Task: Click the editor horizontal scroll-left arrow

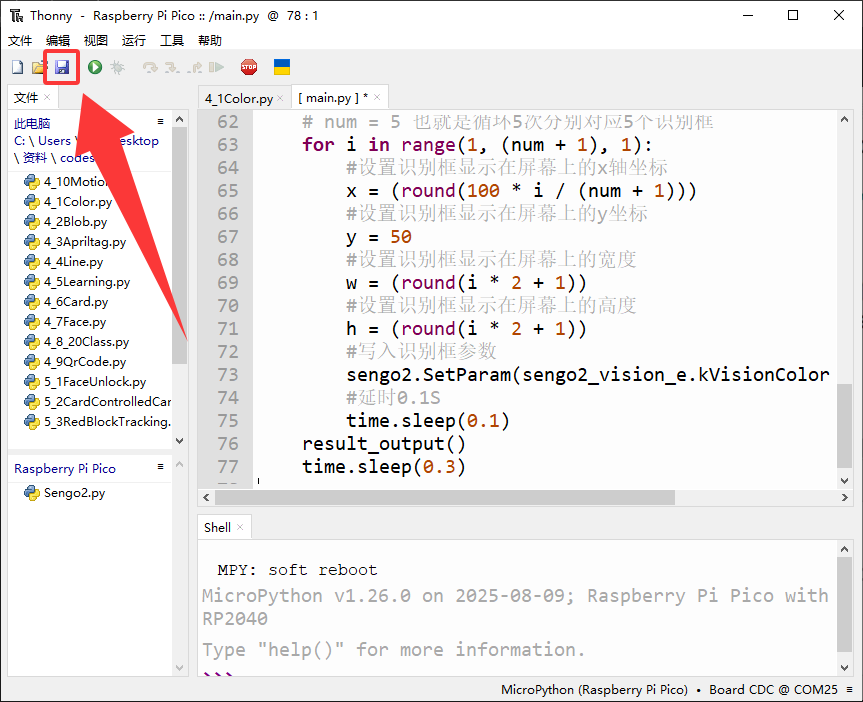Action: [x=206, y=497]
